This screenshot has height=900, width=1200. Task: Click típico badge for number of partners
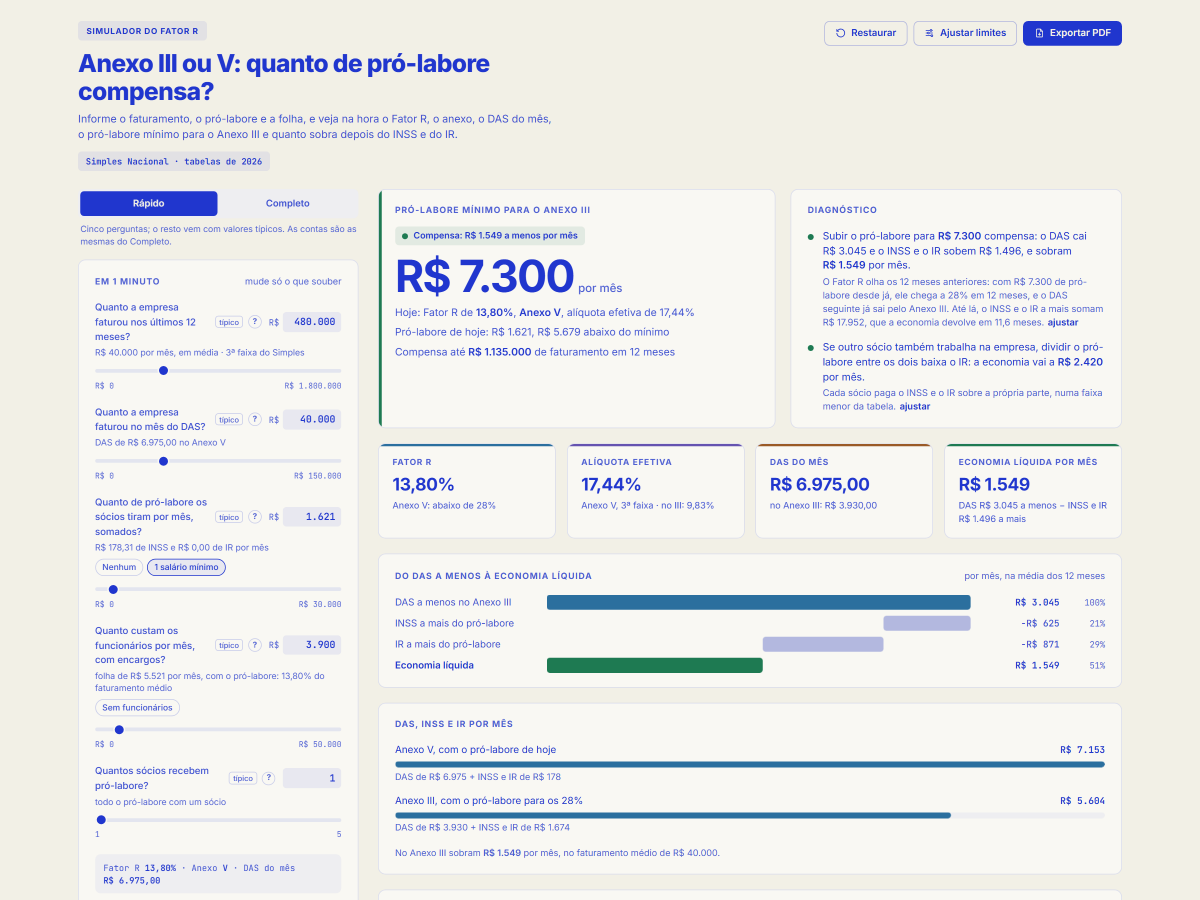point(243,778)
